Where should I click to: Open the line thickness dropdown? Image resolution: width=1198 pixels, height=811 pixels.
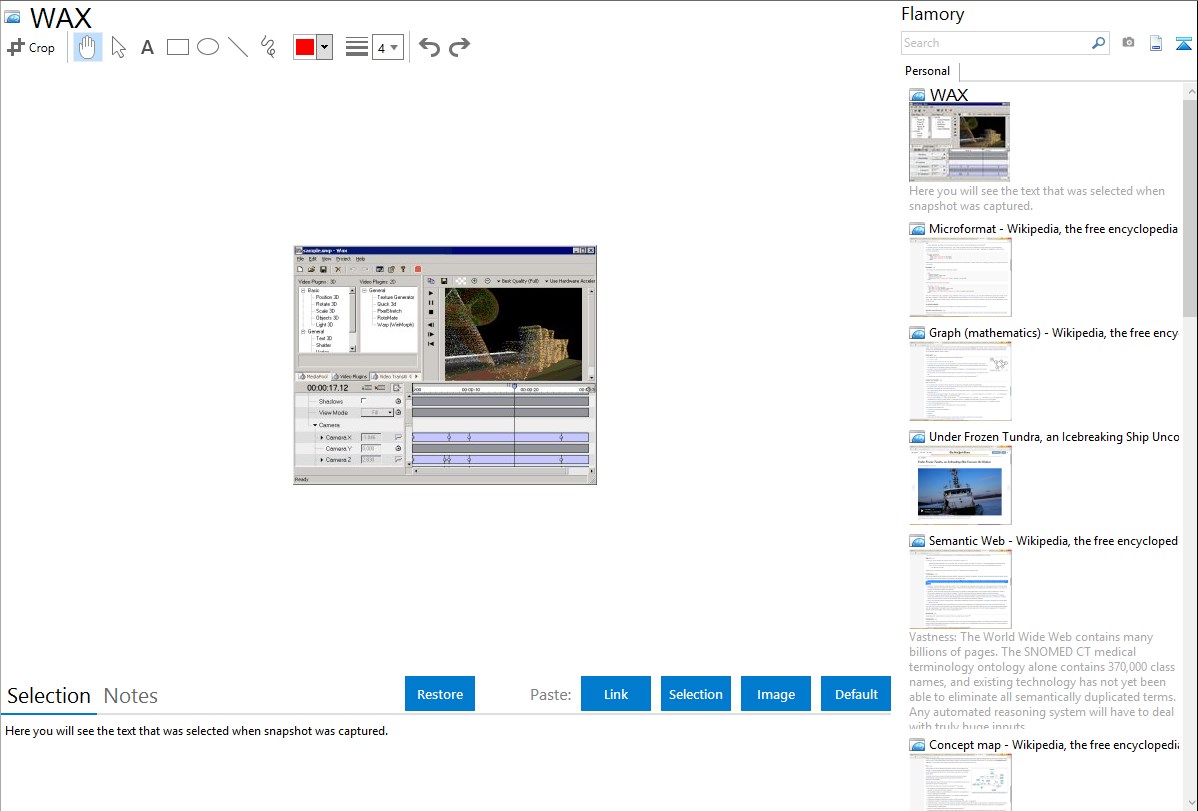(x=387, y=47)
